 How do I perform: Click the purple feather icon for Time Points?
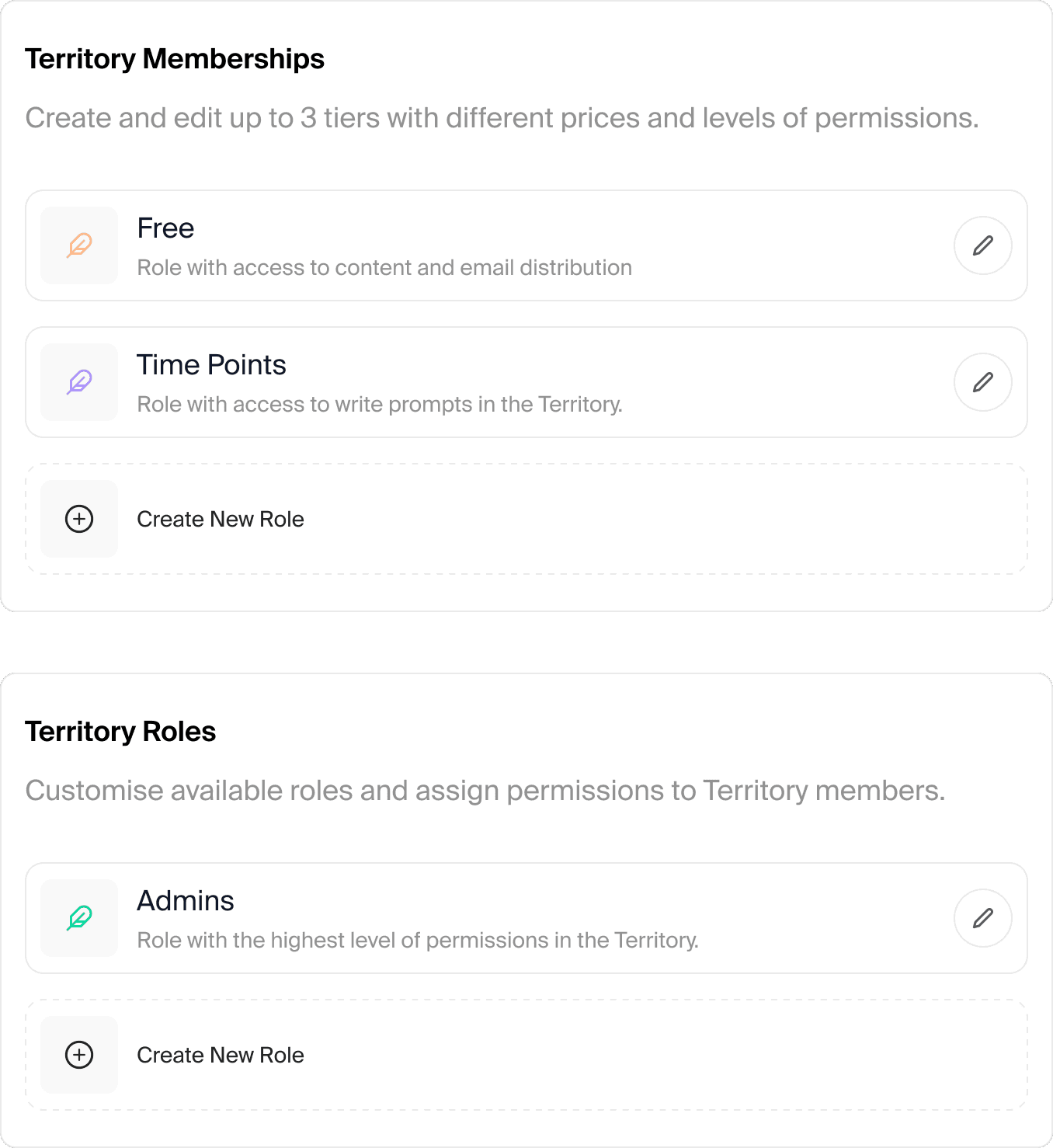point(79,382)
